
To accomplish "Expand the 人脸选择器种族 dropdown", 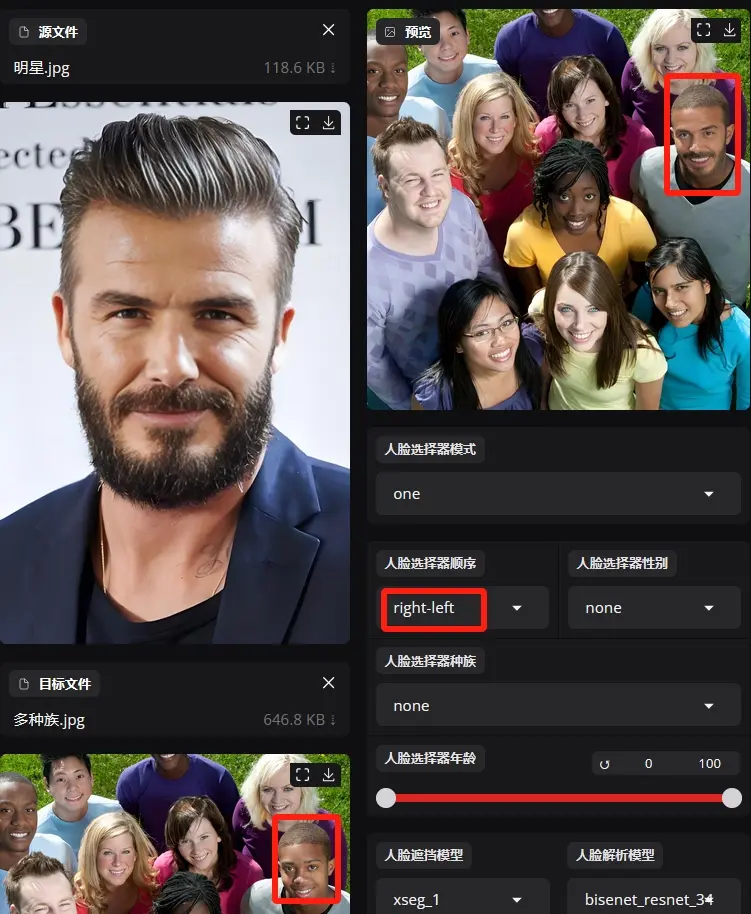I will (x=708, y=706).
